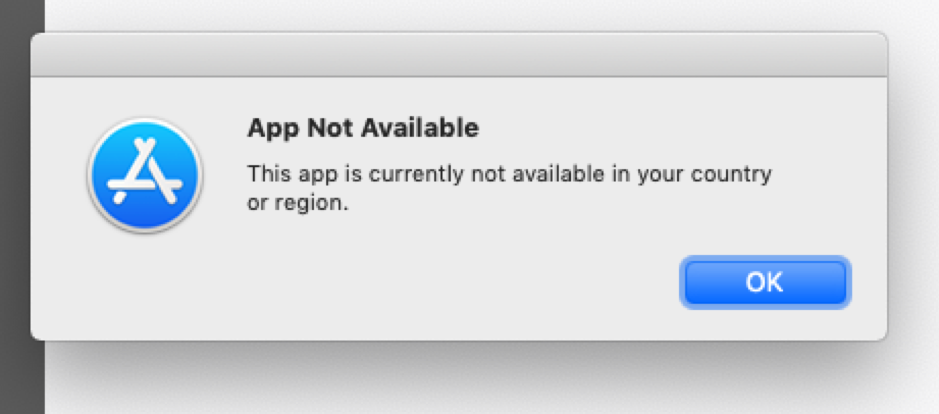The width and height of the screenshot is (939, 414).
Task: Confirm the alert with the blue OK
Action: tap(765, 282)
